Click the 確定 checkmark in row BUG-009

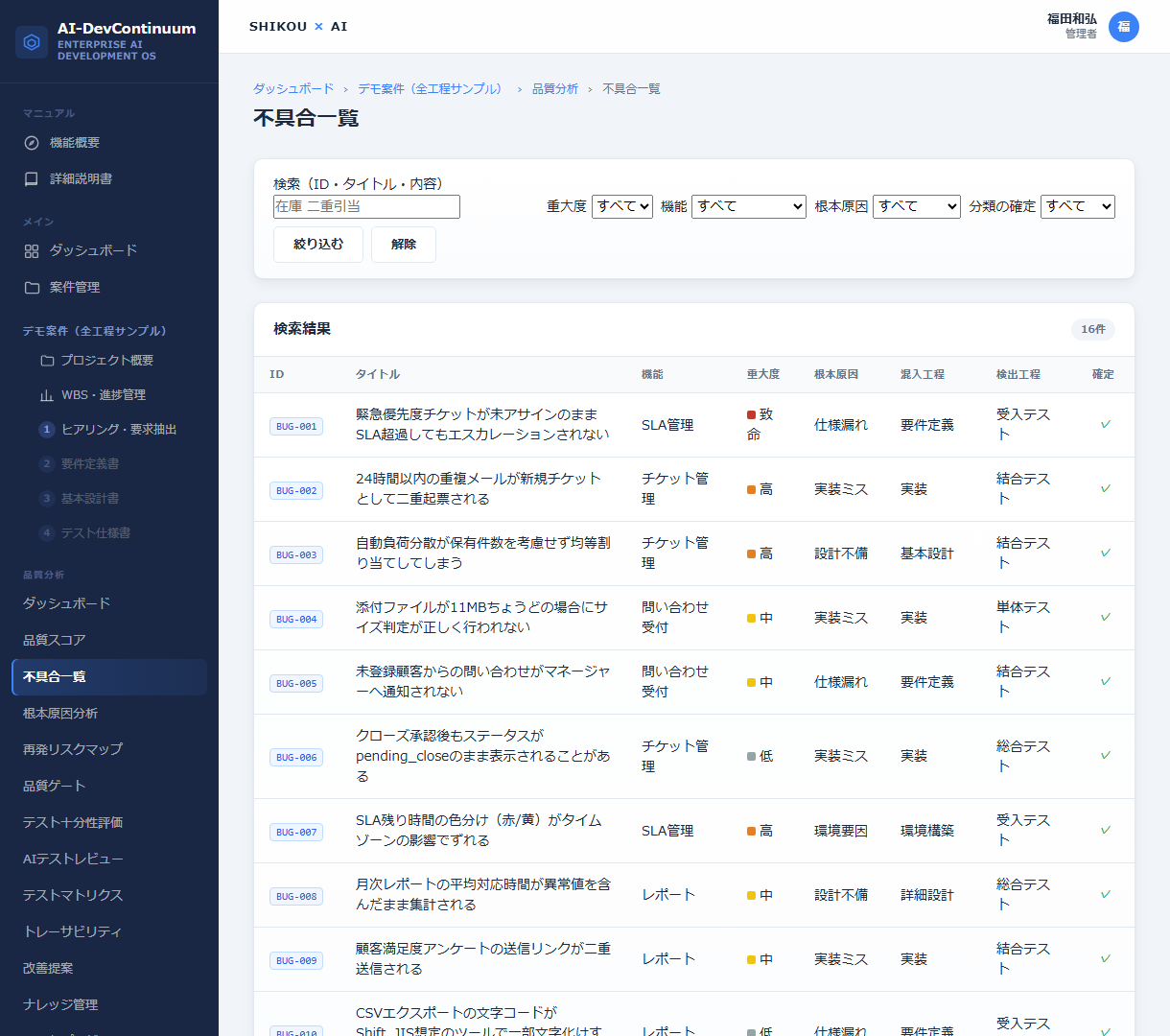1105,958
